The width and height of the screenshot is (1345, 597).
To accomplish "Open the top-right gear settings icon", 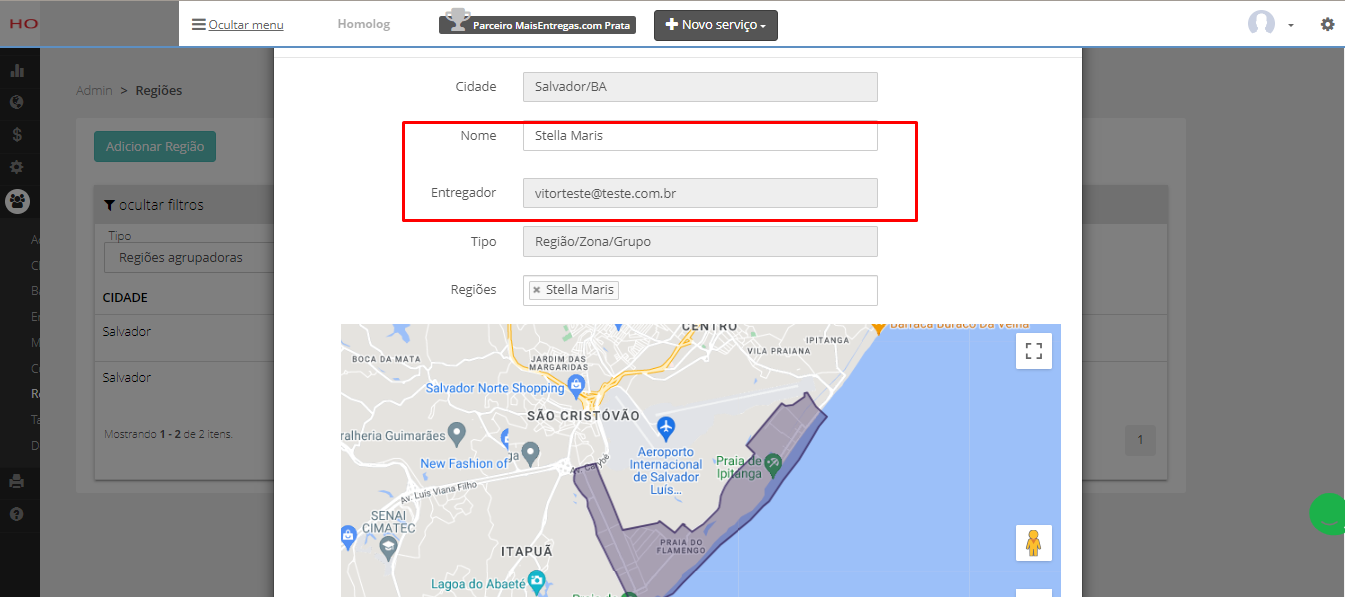I will click(1327, 24).
